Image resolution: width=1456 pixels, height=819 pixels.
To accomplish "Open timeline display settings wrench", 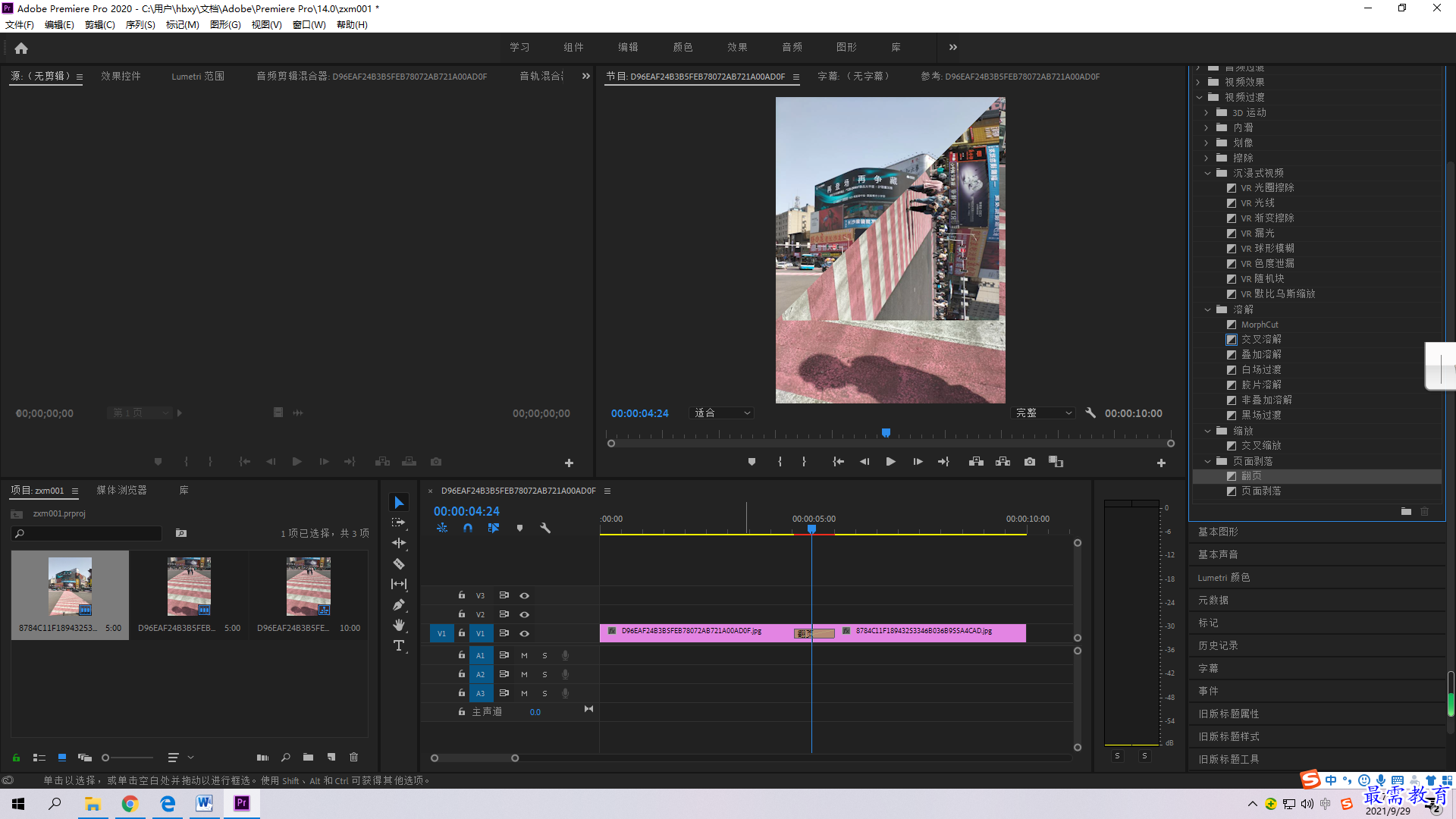I will coord(545,528).
